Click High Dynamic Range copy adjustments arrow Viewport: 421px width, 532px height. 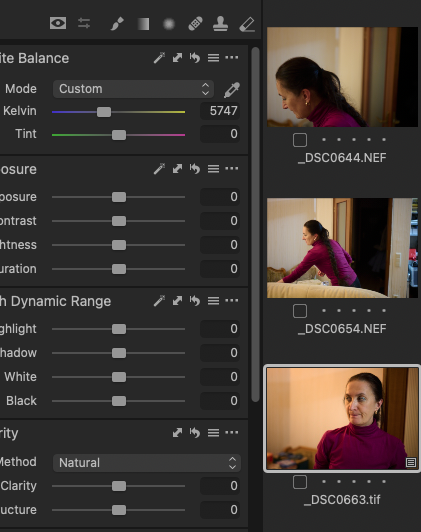pyautogui.click(x=177, y=301)
